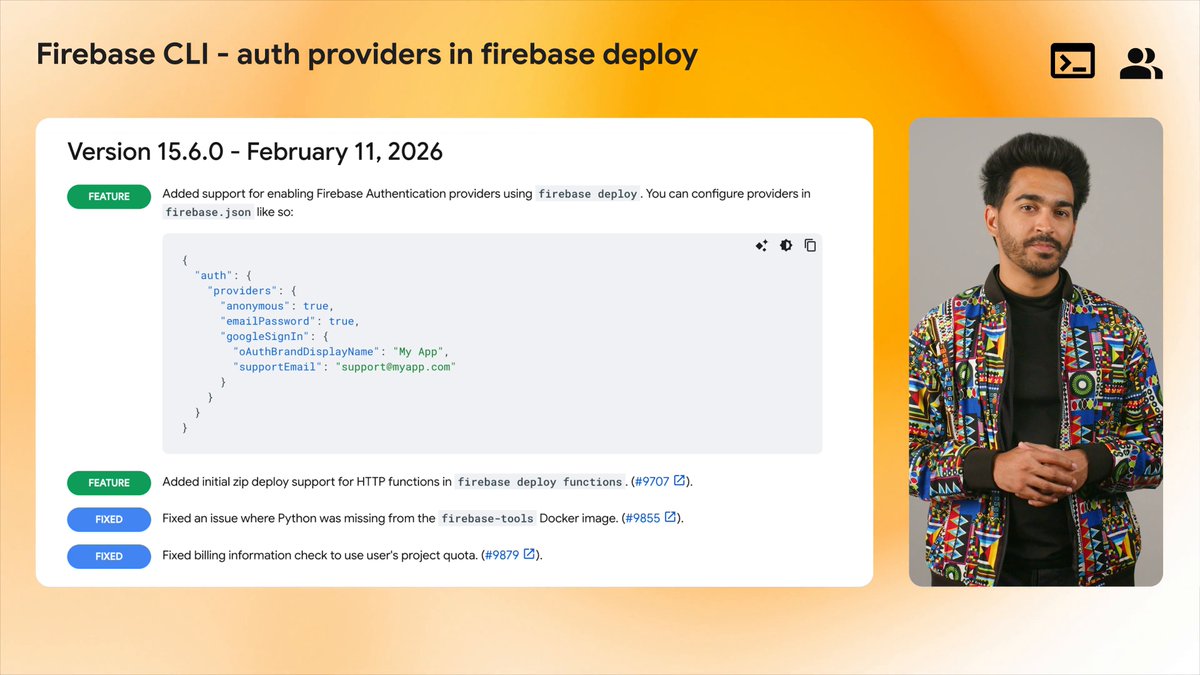Click the FIXED badge beside the billing information entry

click(x=109, y=557)
